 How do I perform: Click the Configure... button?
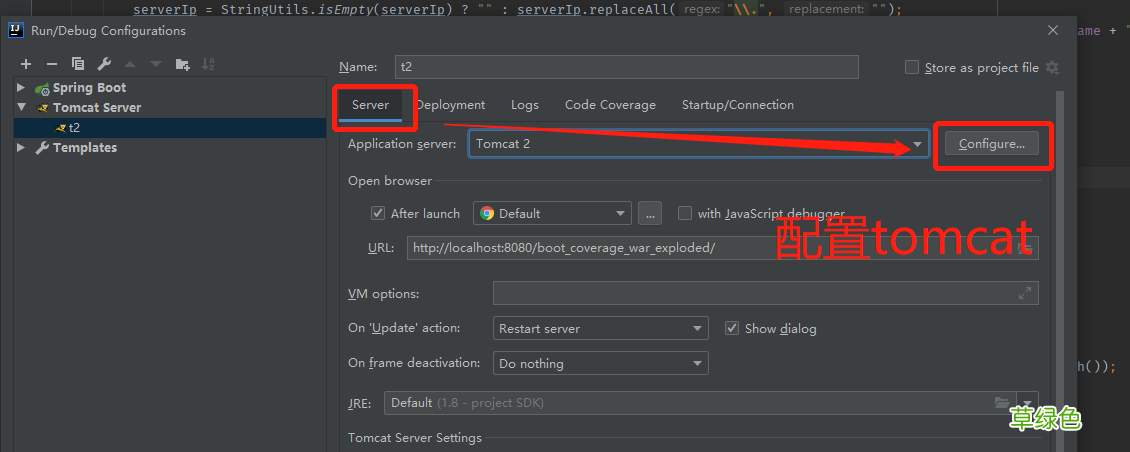[992, 143]
